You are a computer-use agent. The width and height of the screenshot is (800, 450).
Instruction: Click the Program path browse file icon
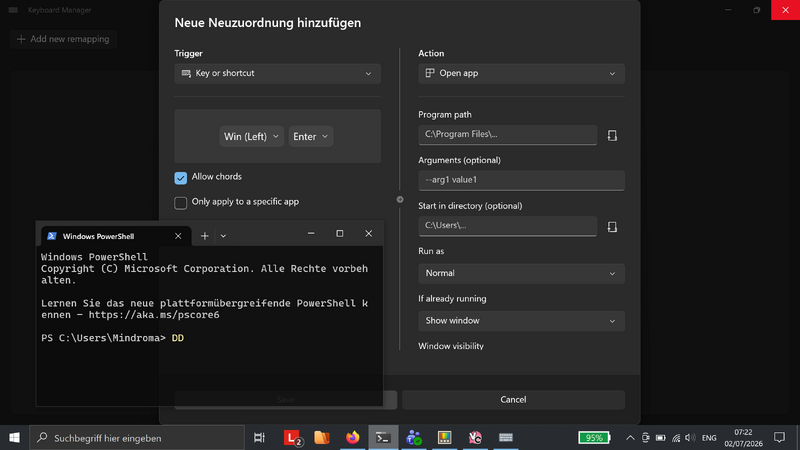(x=612, y=135)
